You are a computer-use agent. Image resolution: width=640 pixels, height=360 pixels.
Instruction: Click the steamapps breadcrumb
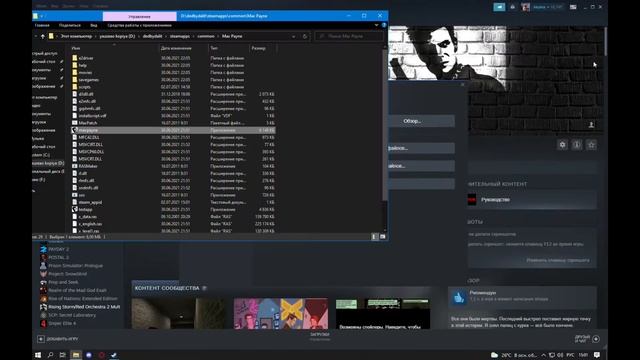180,36
